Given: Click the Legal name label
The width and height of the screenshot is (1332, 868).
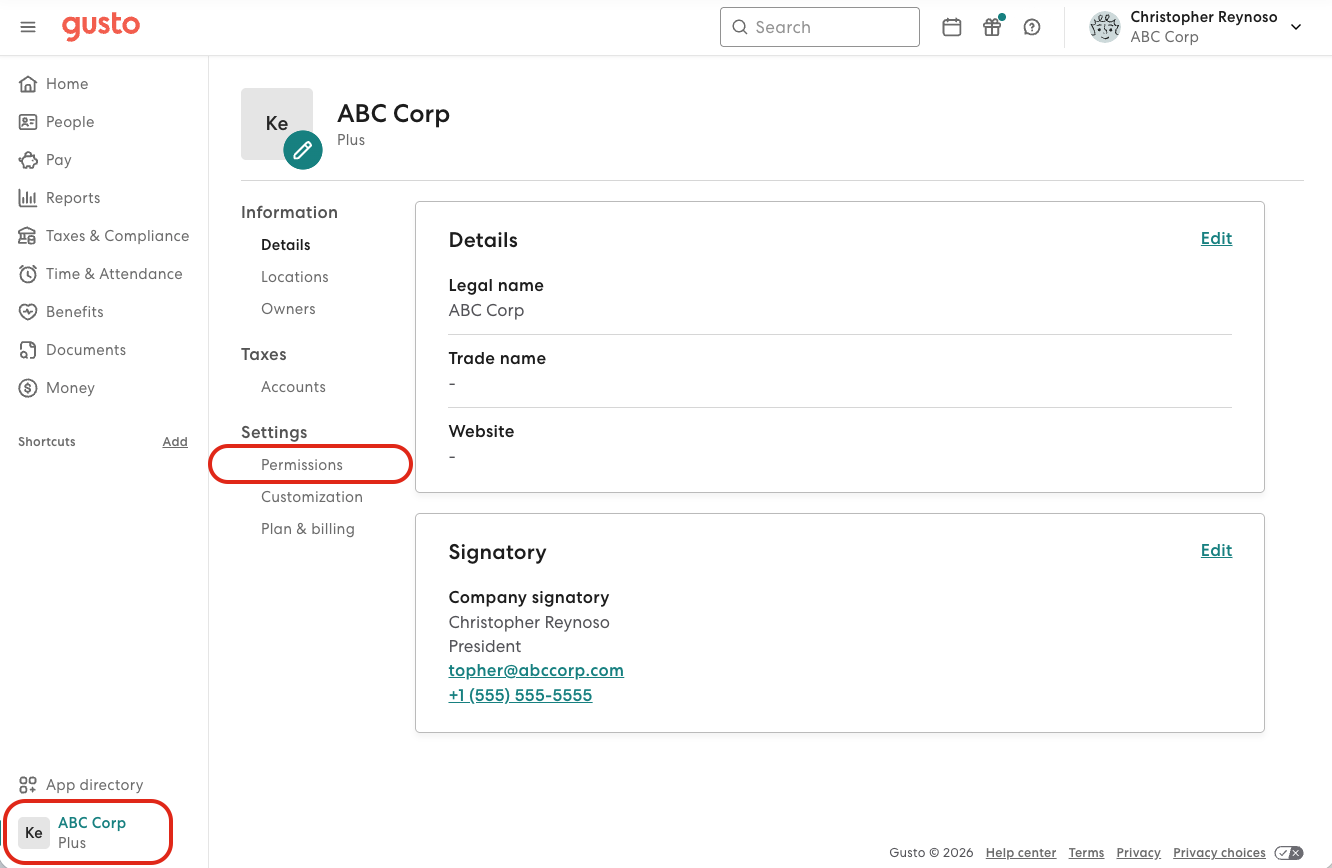Looking at the screenshot, I should coord(496,285).
